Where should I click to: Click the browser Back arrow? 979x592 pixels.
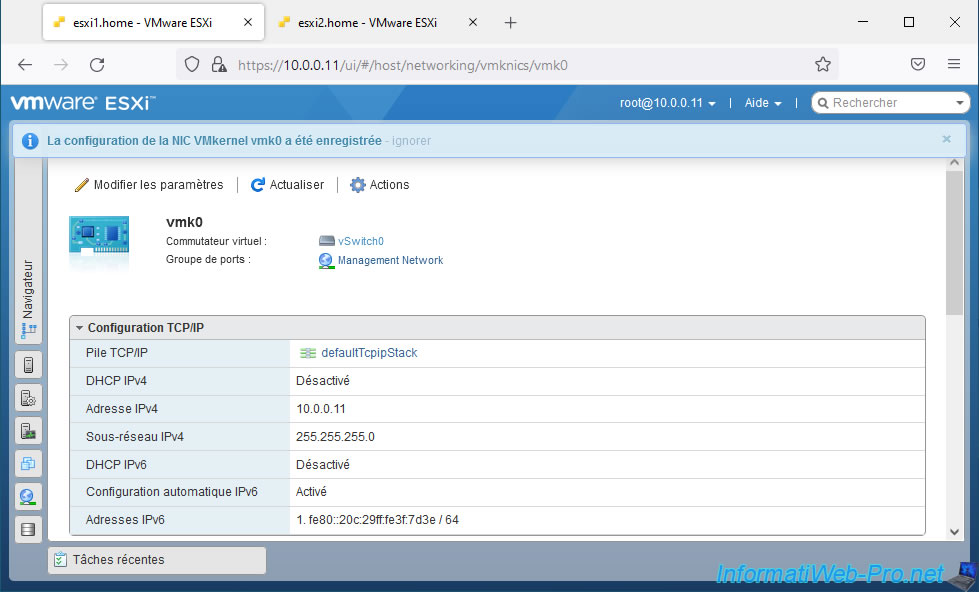pos(25,64)
